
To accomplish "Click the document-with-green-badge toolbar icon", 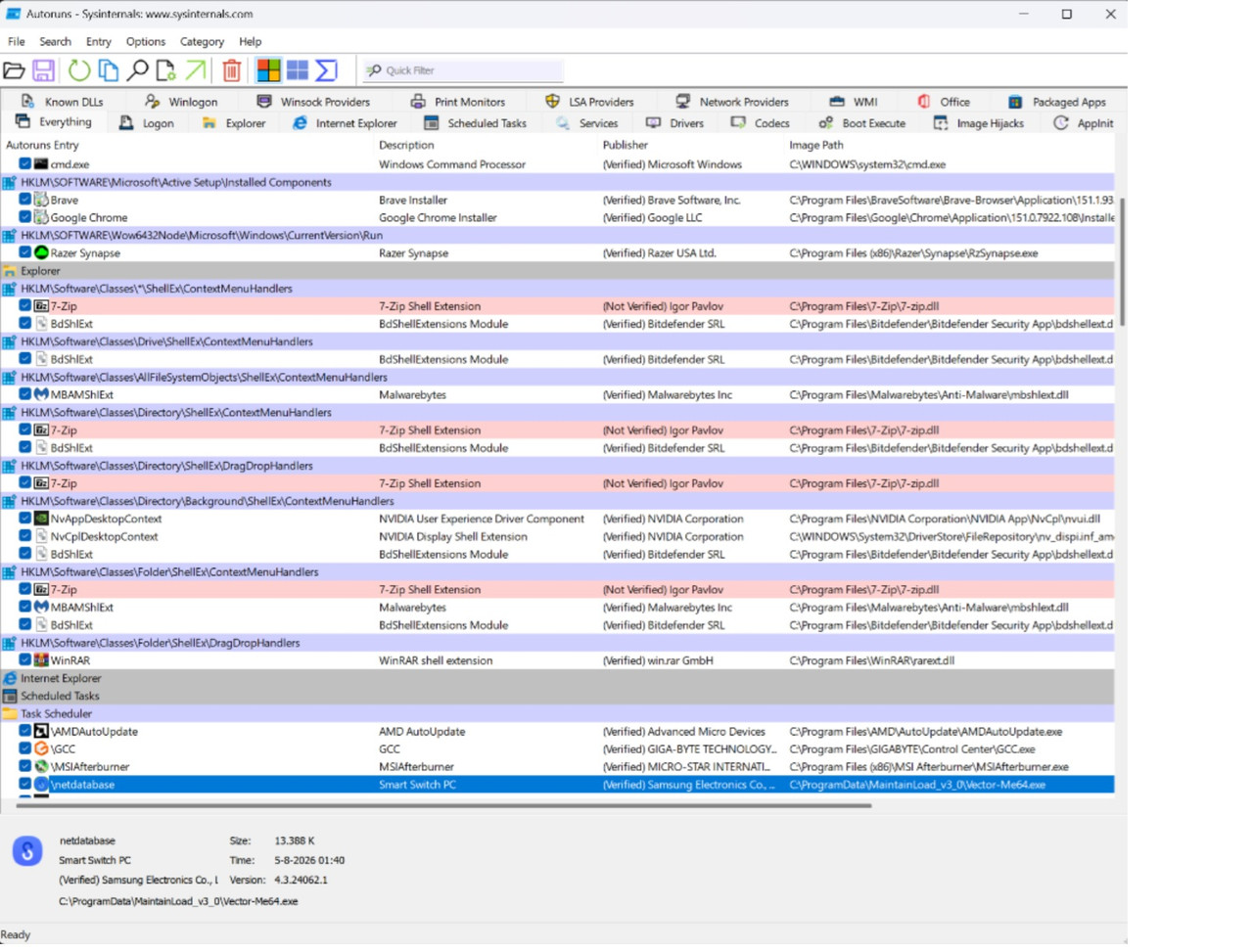I will click(166, 70).
